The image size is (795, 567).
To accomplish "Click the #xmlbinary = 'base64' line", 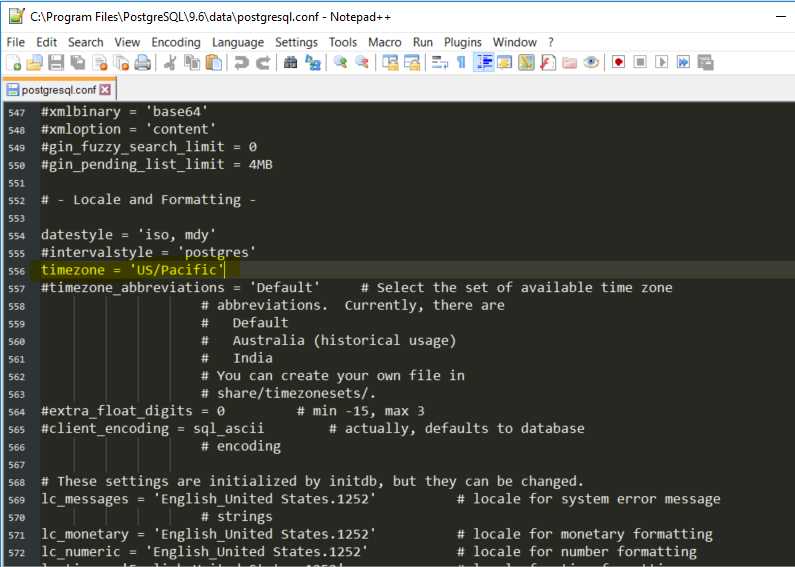I will point(125,111).
